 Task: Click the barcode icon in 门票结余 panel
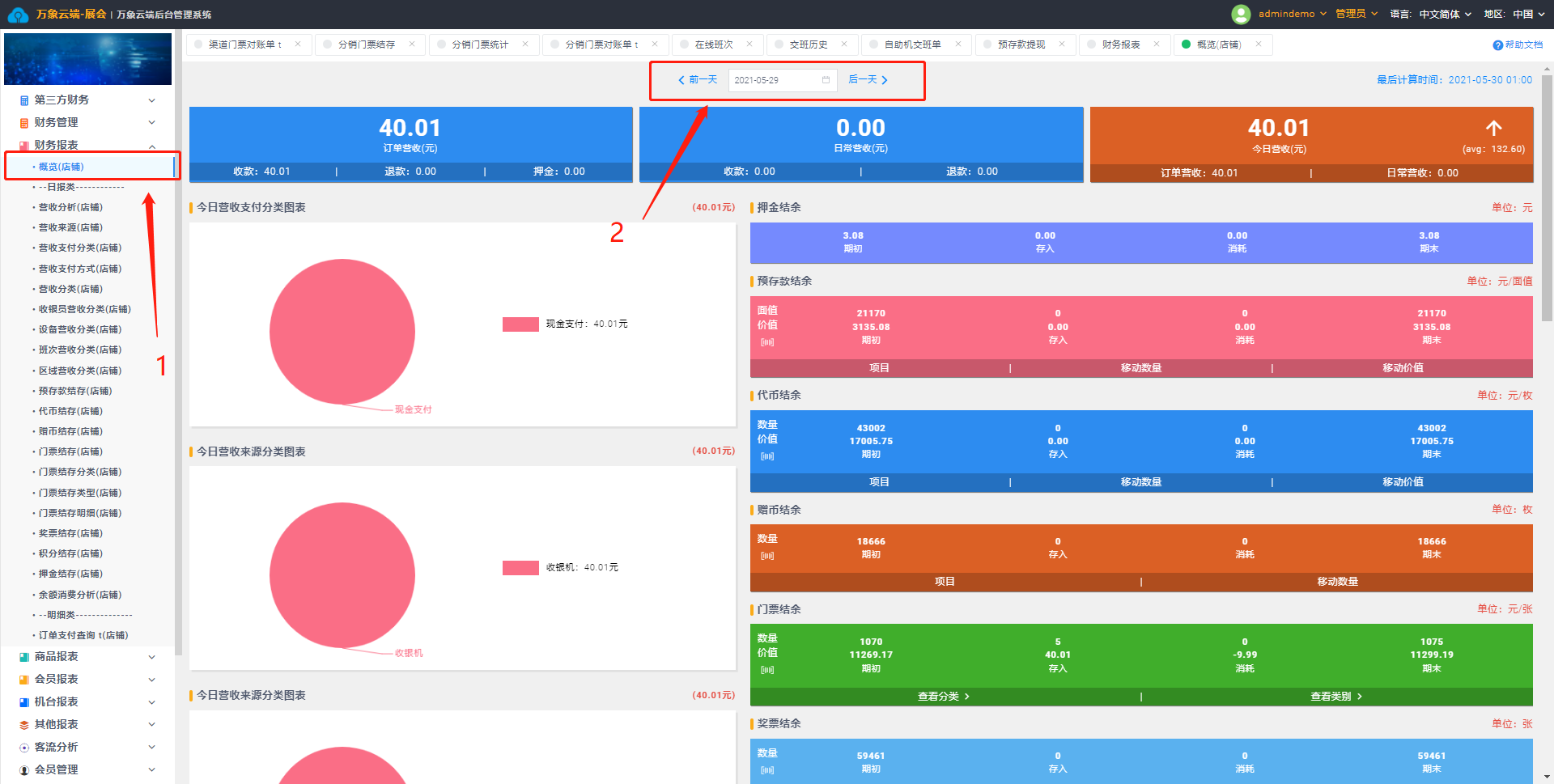coord(767,670)
